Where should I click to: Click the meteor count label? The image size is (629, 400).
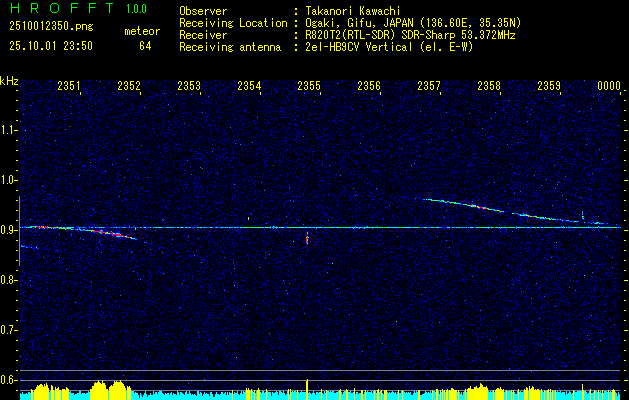coord(142,31)
